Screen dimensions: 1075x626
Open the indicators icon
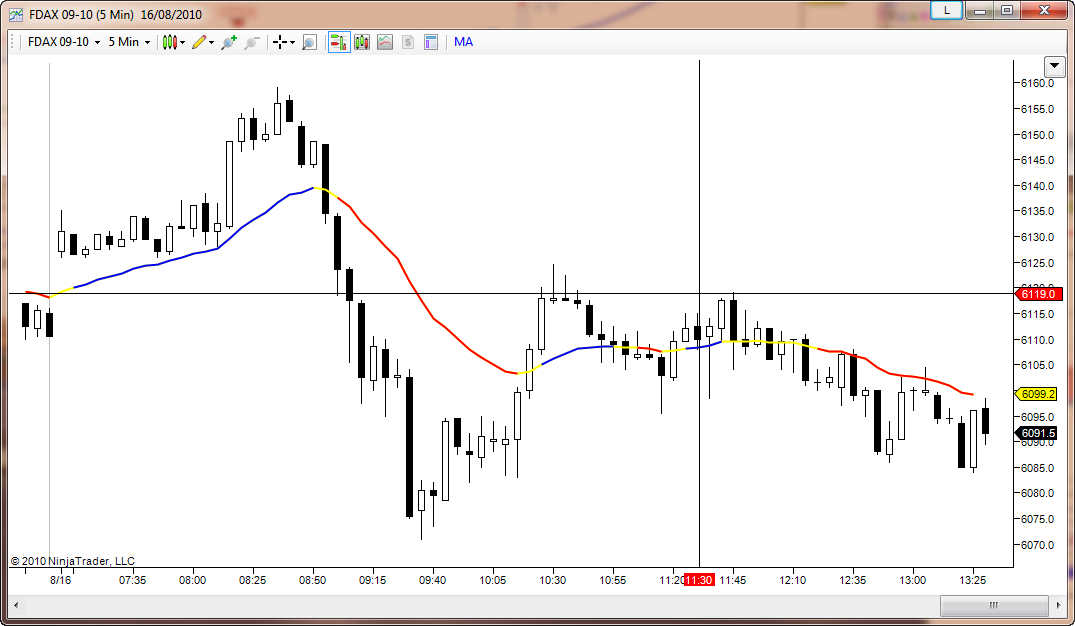(385, 43)
